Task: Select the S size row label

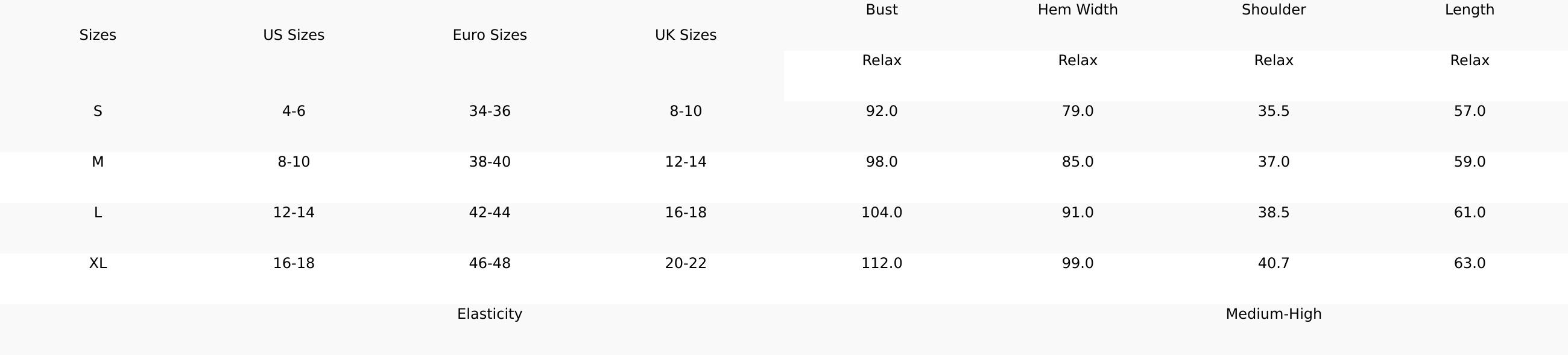Action: pyautogui.click(x=97, y=112)
